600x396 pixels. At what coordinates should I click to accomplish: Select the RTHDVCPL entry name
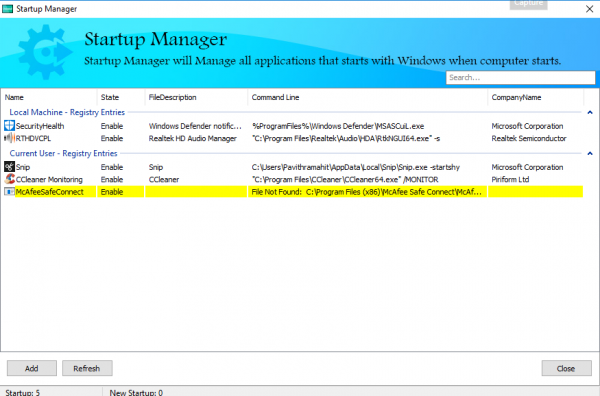point(33,138)
